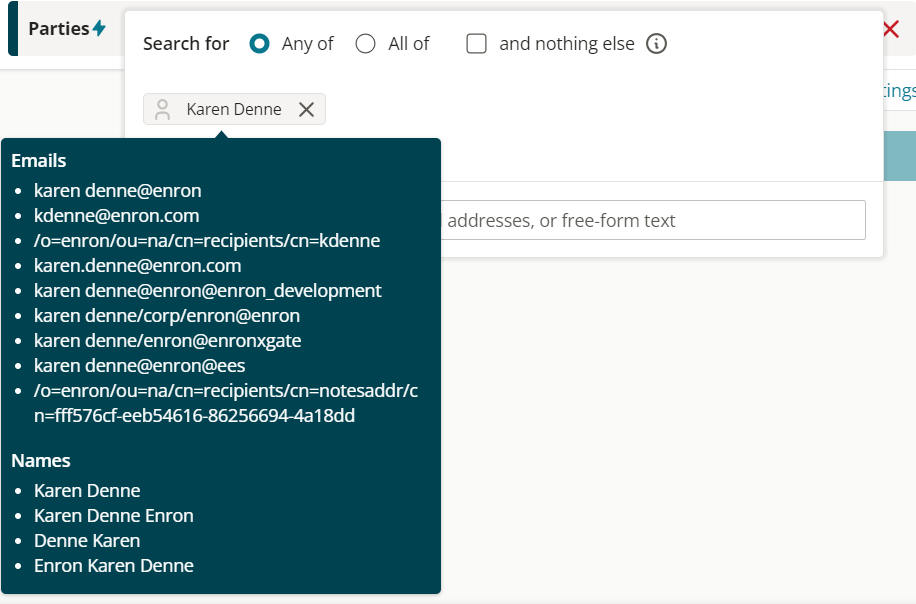Click the info icon after "and nothing else"

[656, 44]
